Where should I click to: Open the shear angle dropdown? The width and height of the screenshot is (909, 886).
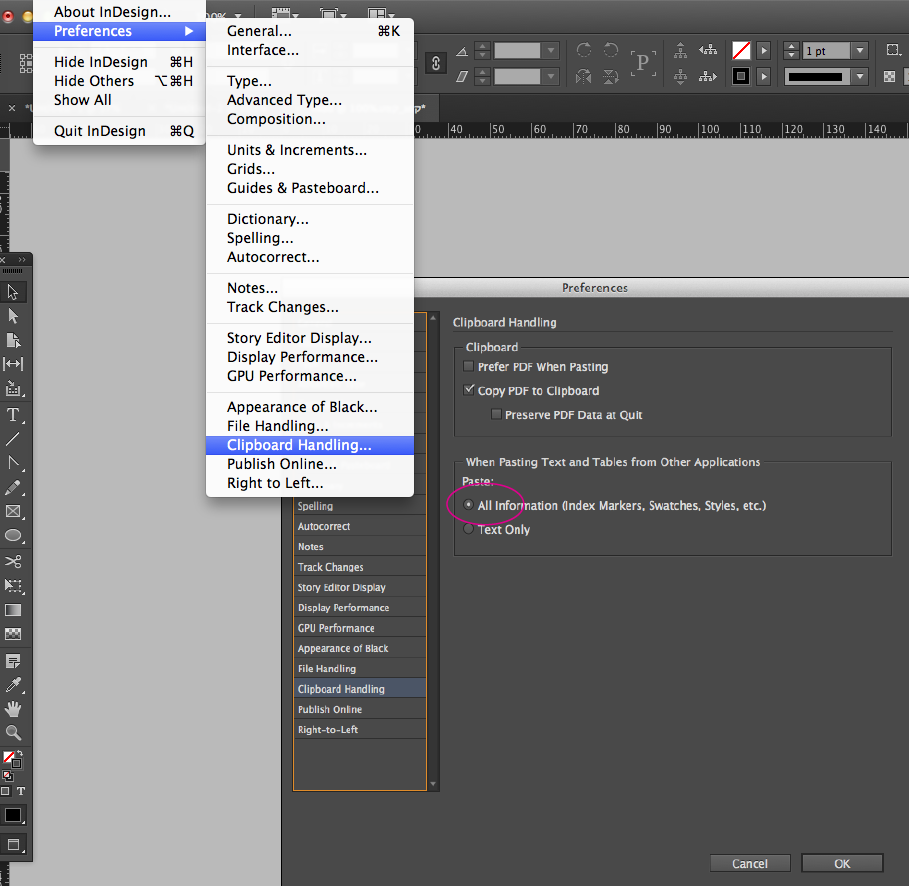point(551,76)
